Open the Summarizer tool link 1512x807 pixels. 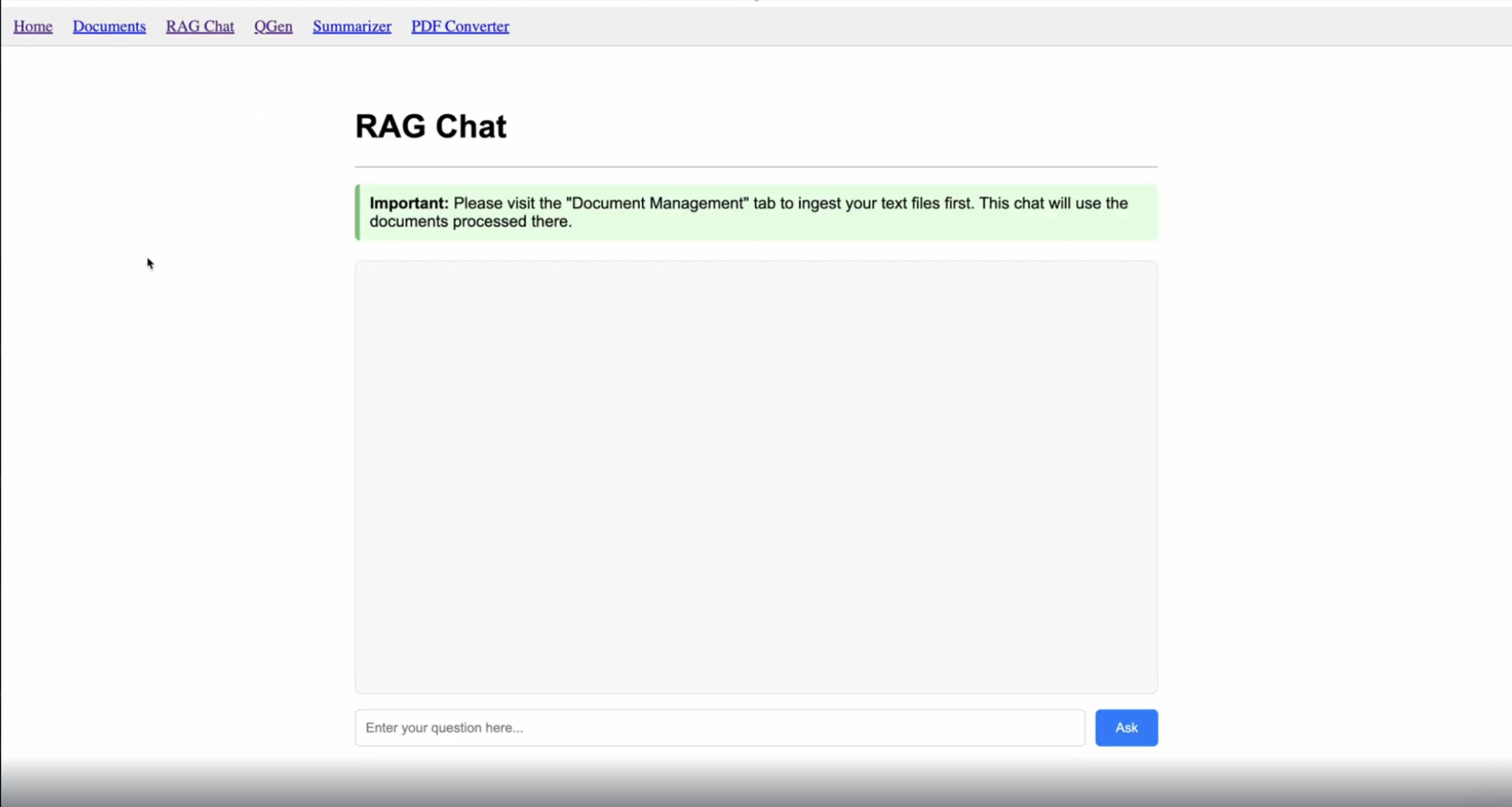352,27
